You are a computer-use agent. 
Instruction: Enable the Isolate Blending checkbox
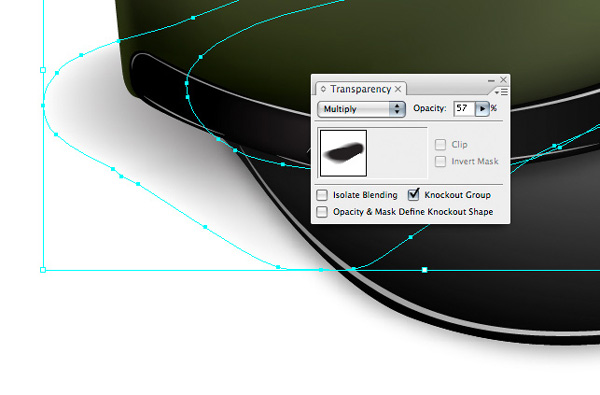(322, 195)
